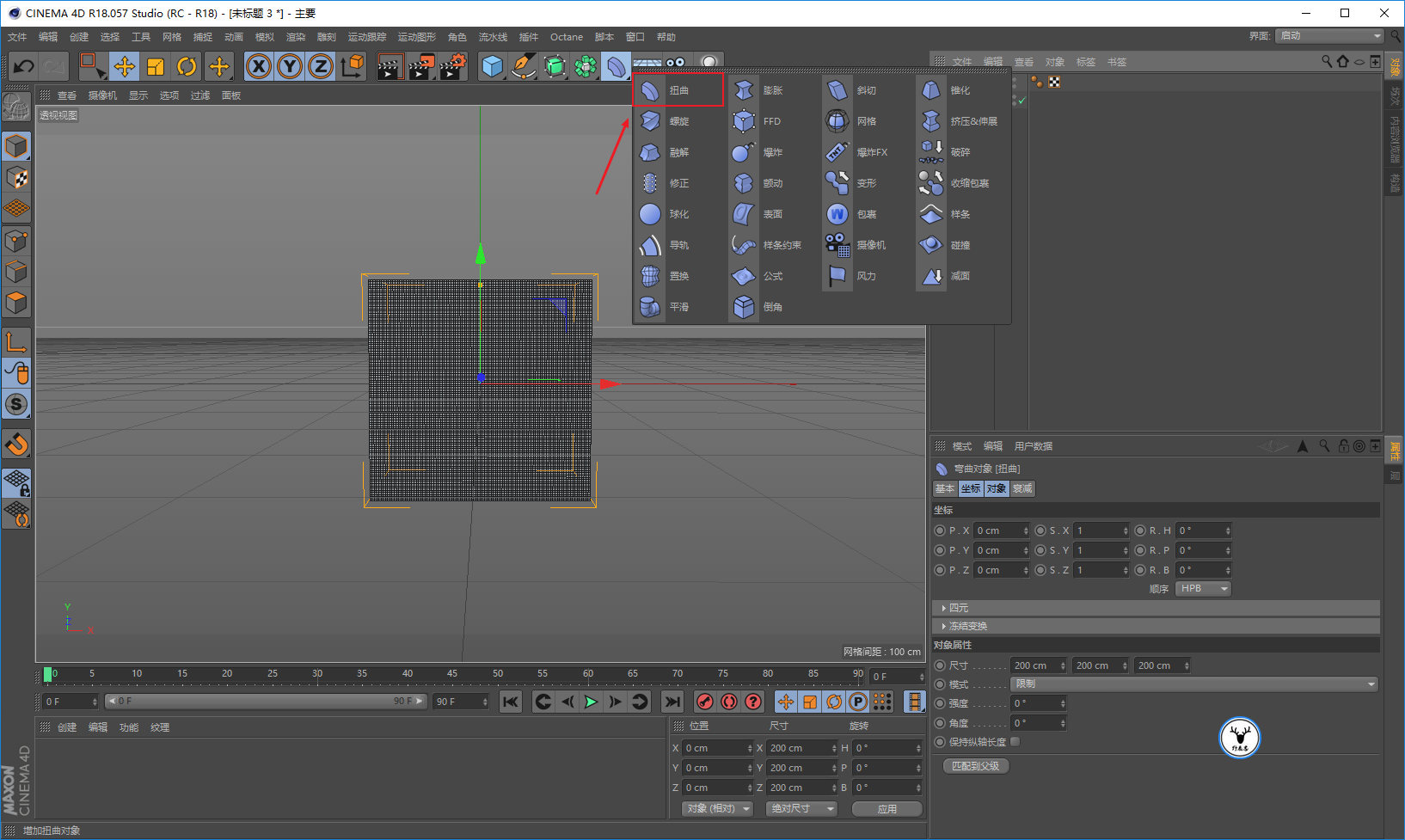Toggle Z axis lock
This screenshot has height=840, width=1405.
coord(321,66)
